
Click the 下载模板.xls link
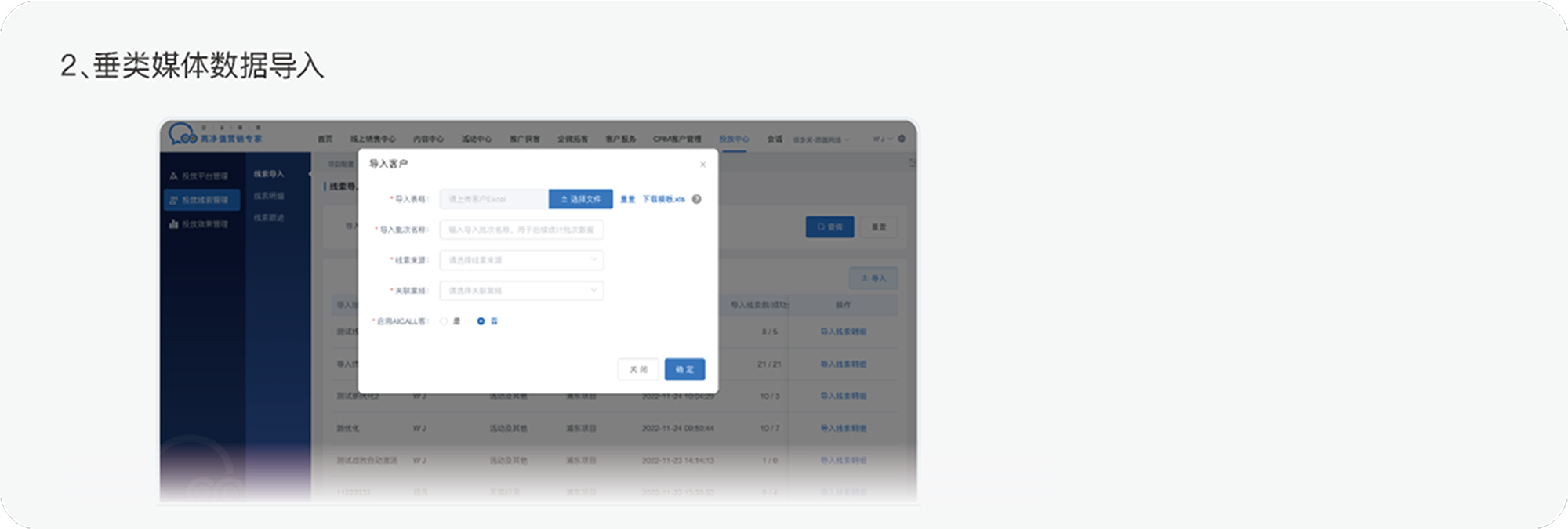(663, 199)
